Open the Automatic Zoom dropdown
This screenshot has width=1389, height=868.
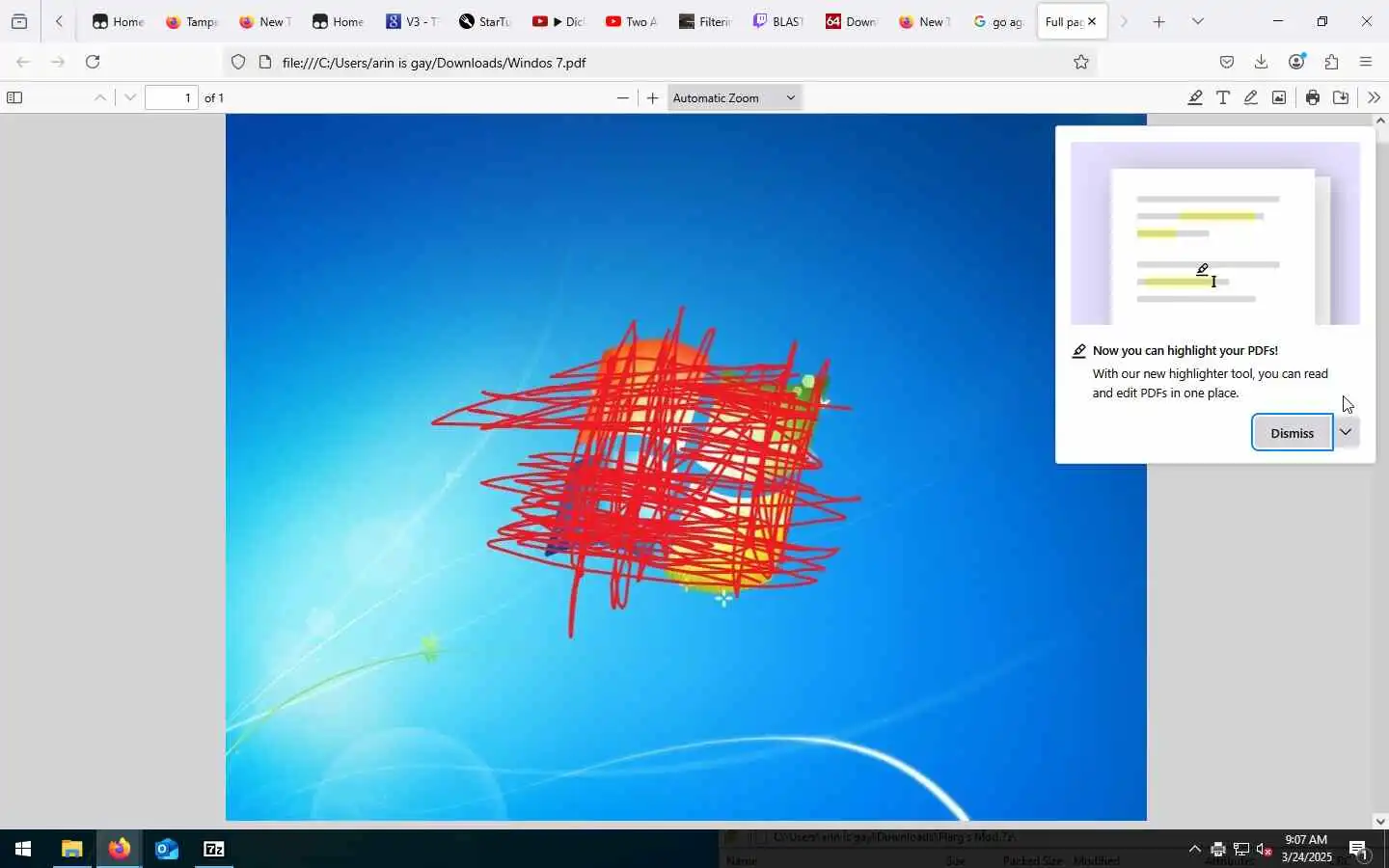(734, 97)
